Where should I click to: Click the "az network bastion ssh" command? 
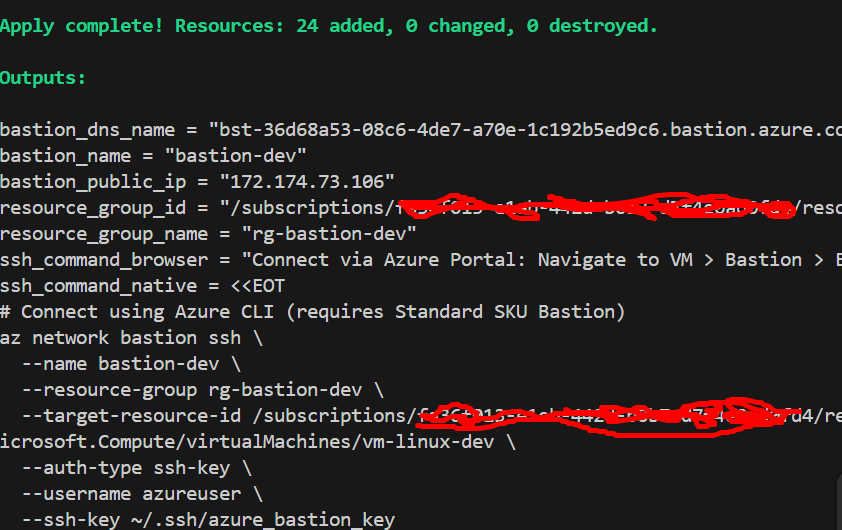click(x=120, y=337)
